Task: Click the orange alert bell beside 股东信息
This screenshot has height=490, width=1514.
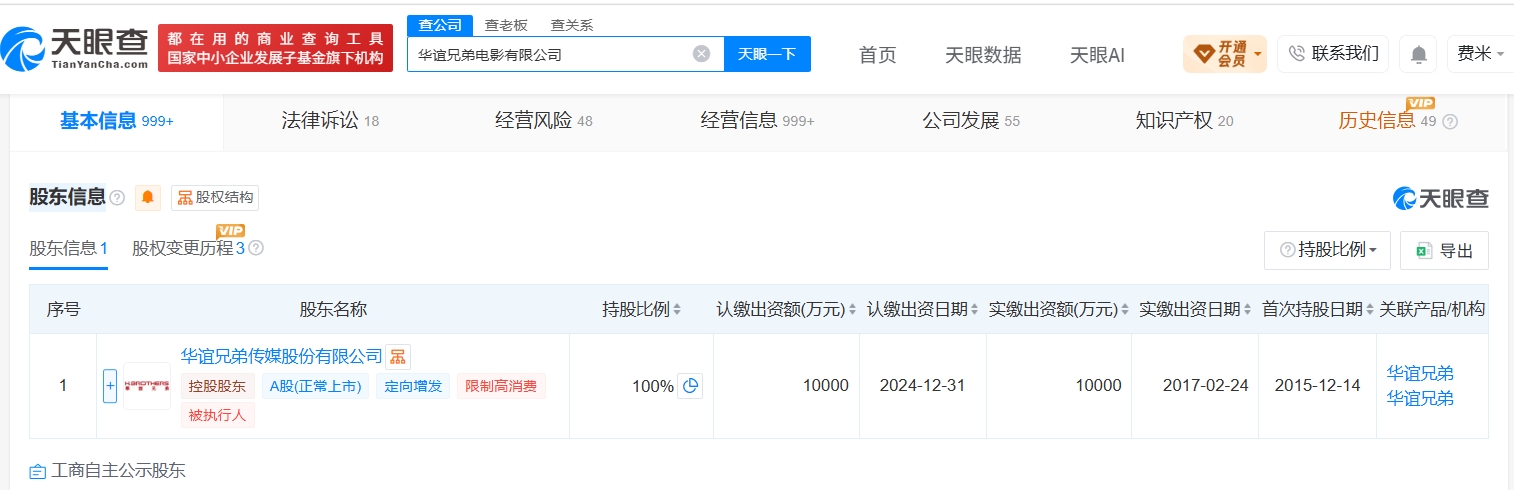Action: (x=148, y=197)
